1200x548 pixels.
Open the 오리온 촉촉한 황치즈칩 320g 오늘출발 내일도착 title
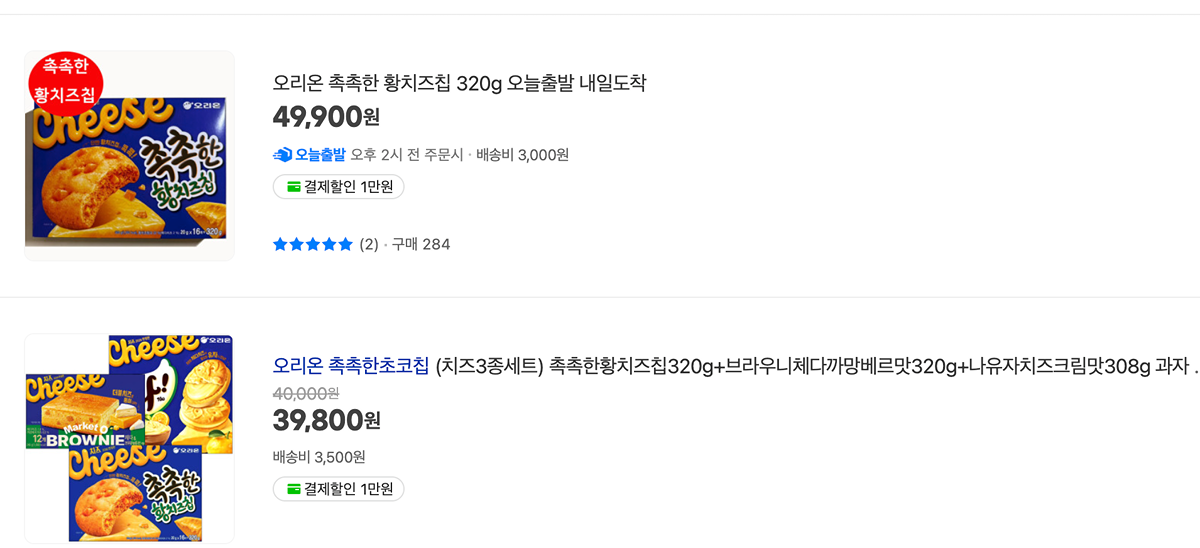pos(459,83)
